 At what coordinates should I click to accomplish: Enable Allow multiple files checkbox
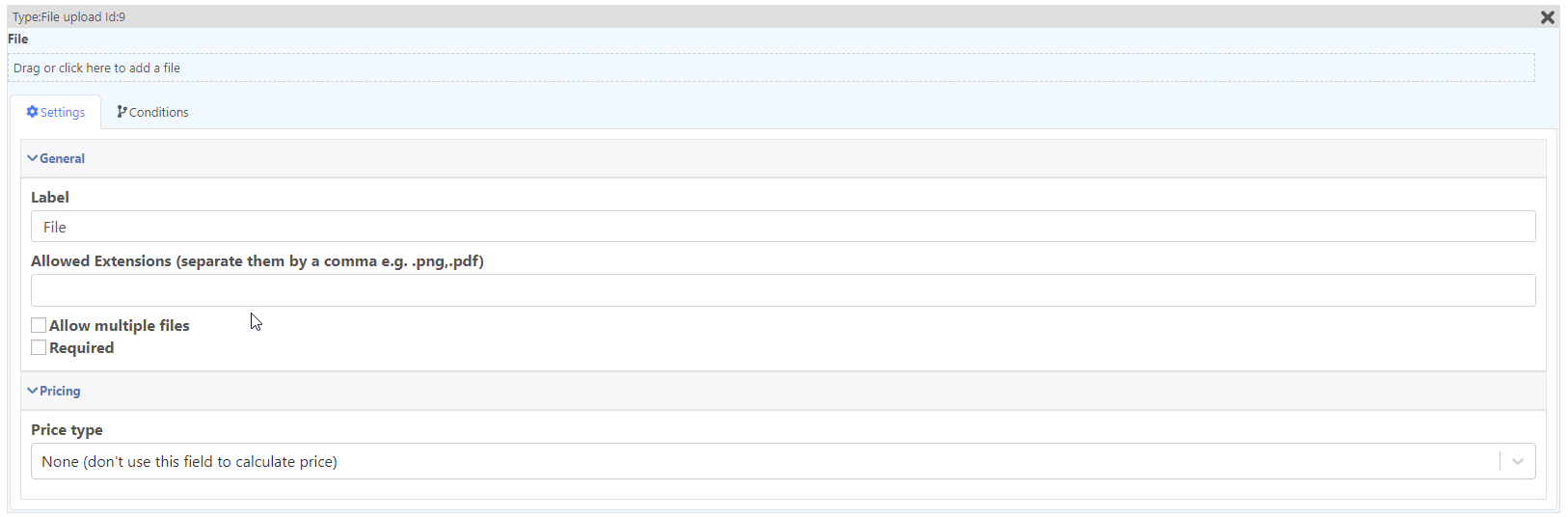coord(39,325)
